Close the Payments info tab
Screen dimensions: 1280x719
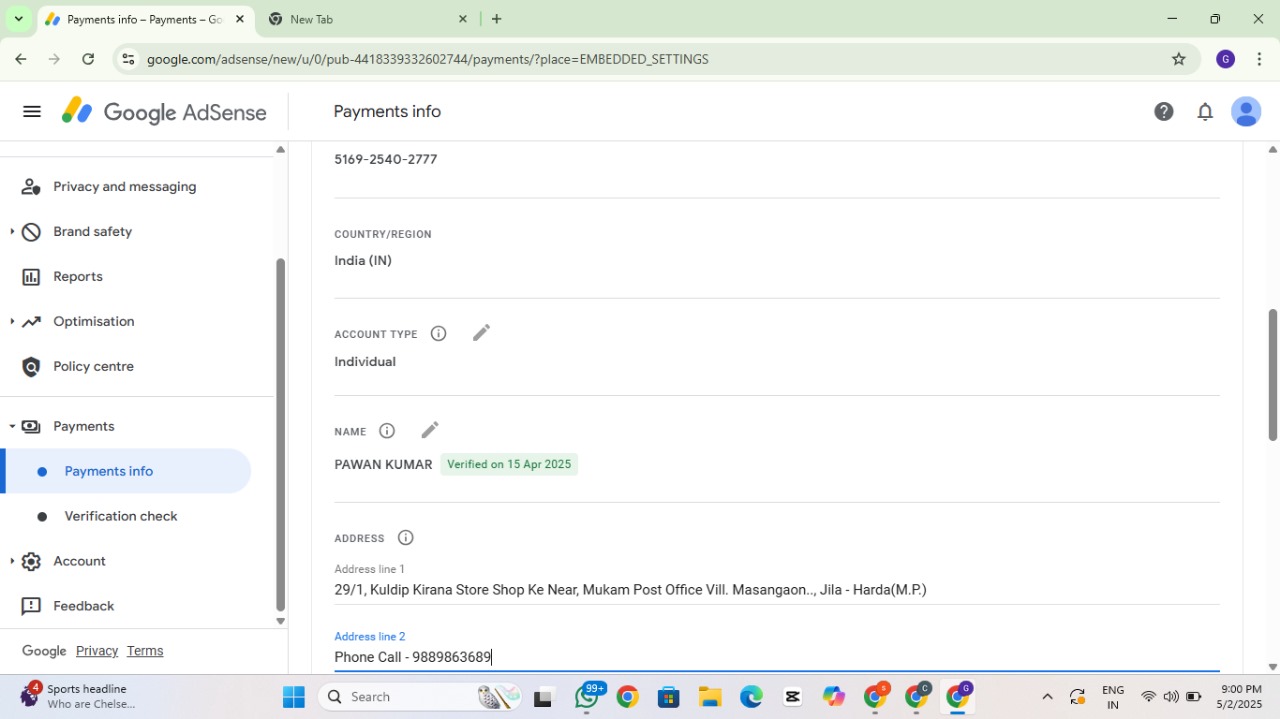(x=240, y=19)
